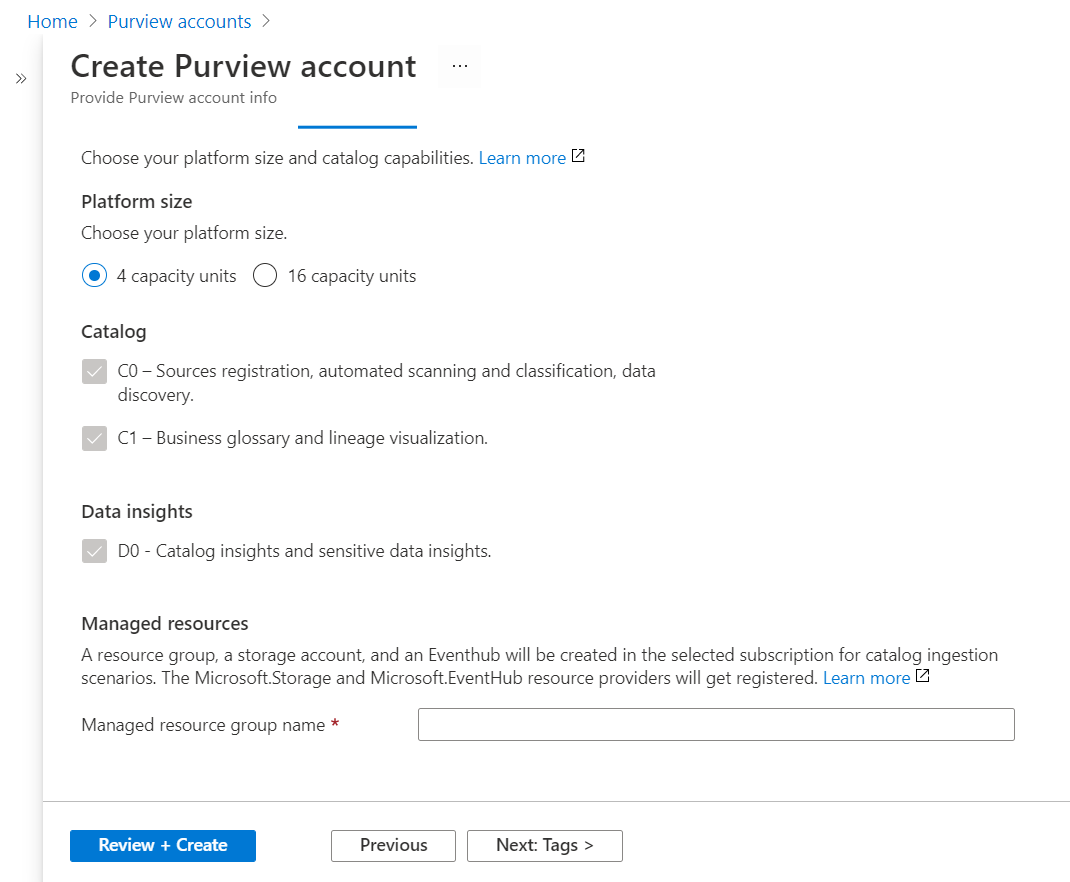The image size is (1070, 882).
Task: Open Learn more about managed resources
Action: click(x=866, y=678)
